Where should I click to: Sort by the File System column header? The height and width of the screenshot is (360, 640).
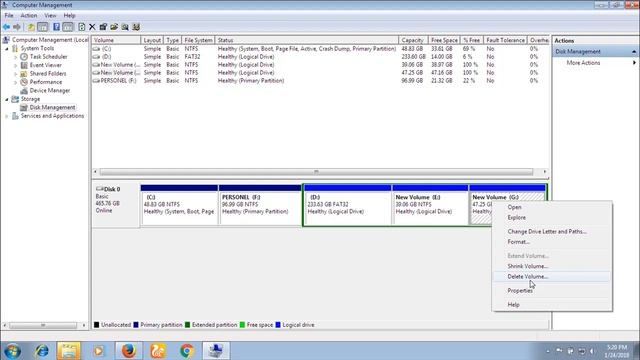(x=198, y=40)
